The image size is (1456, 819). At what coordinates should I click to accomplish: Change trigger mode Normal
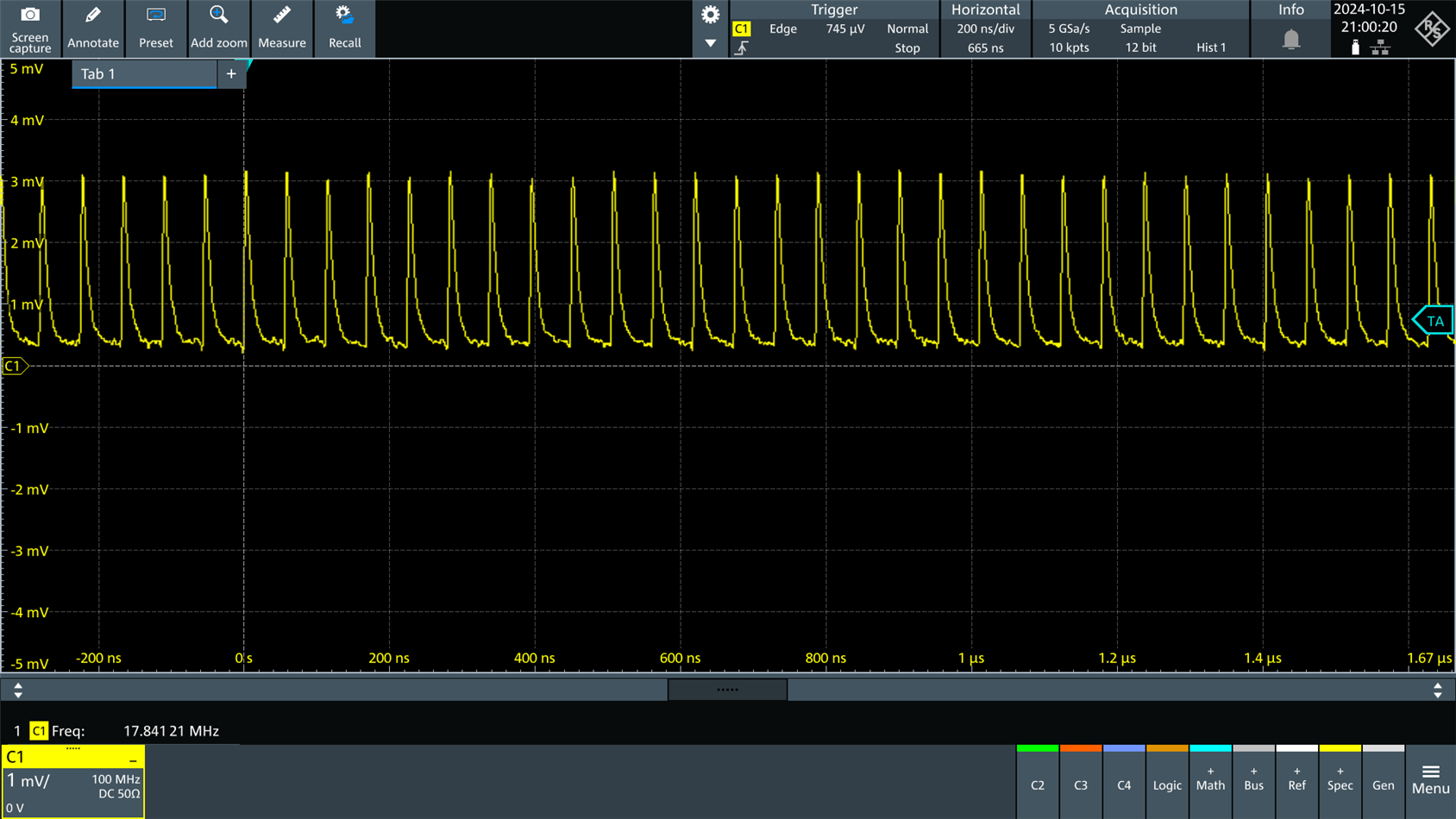tap(907, 28)
